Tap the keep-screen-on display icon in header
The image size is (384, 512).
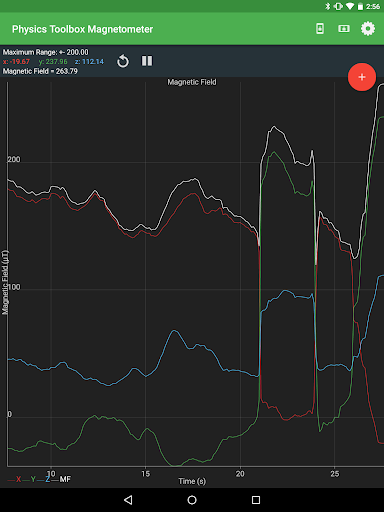[x=344, y=29]
